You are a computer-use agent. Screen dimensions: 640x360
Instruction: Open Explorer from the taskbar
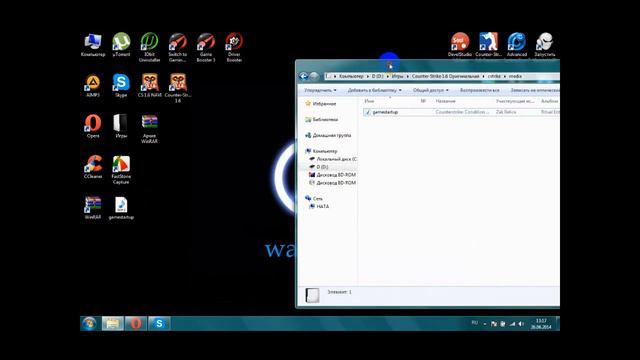point(113,324)
